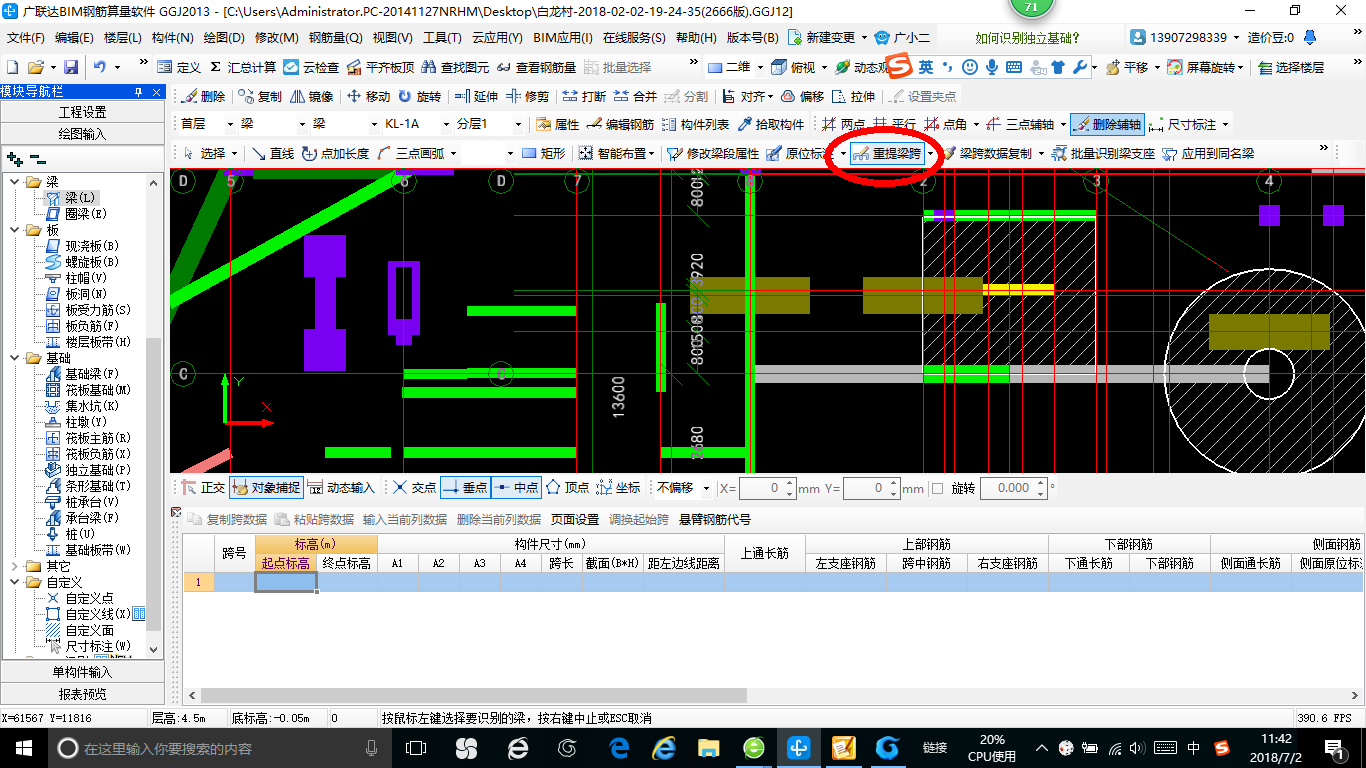
Task: Open the 定义 definition tool
Action: 179,67
